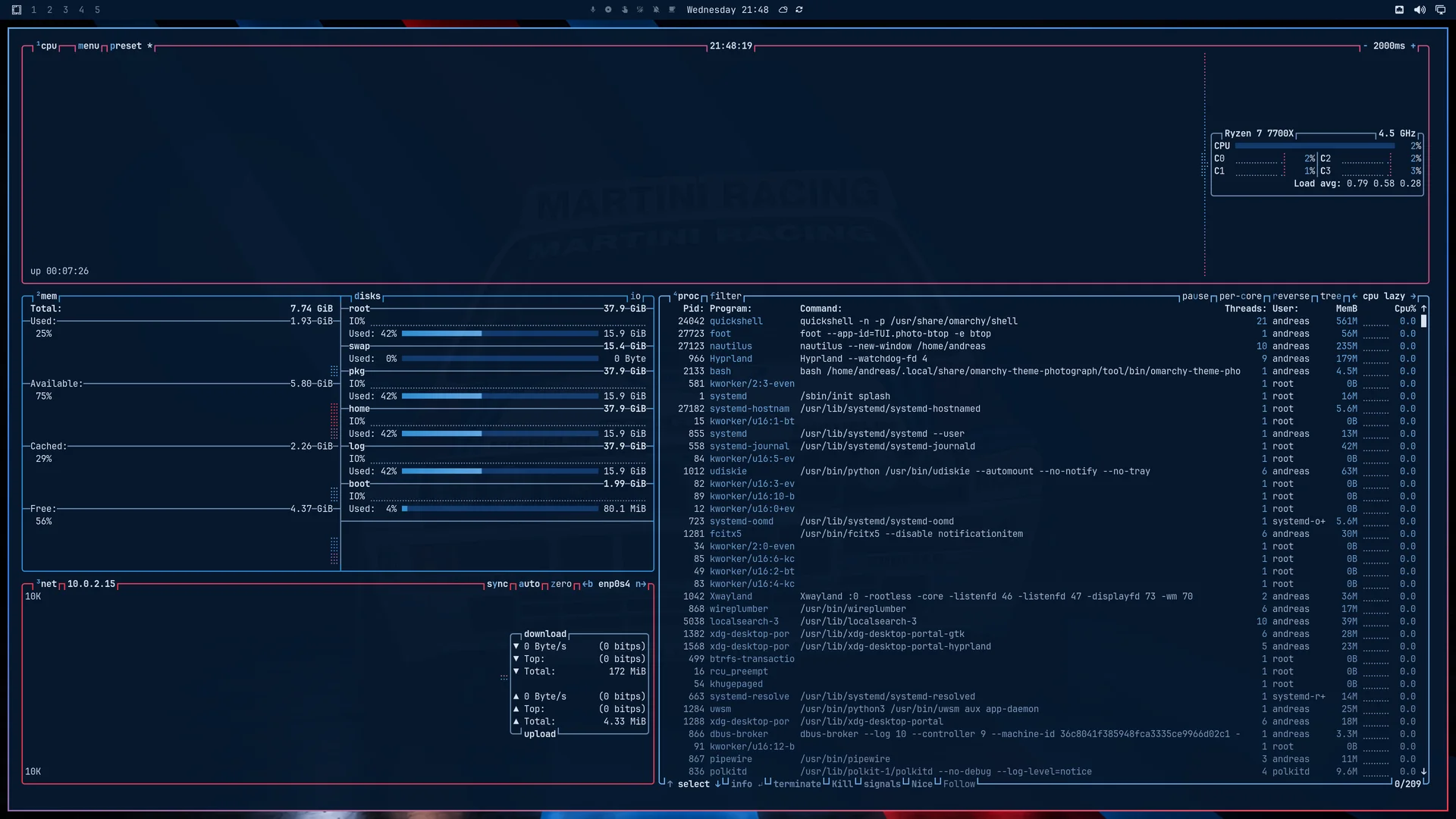Click the muted notification bell icon
This screenshot has height=819, width=1456.
click(x=656, y=10)
